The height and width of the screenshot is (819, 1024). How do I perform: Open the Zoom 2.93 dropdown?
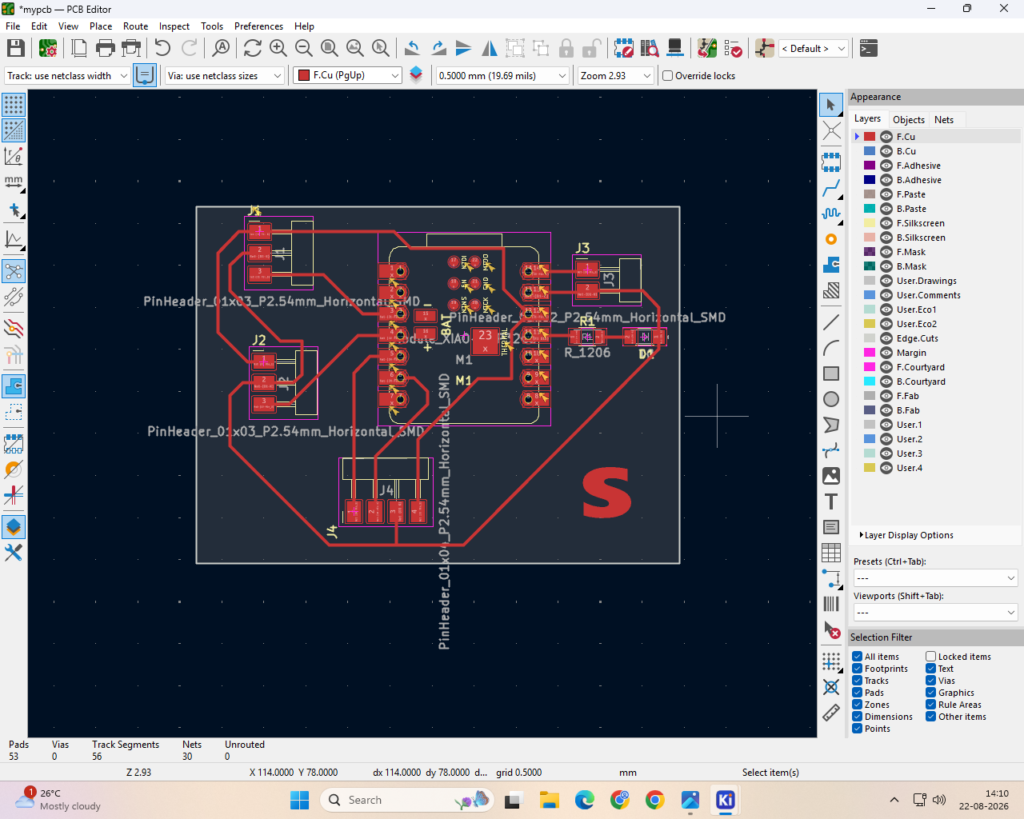[x=615, y=76]
